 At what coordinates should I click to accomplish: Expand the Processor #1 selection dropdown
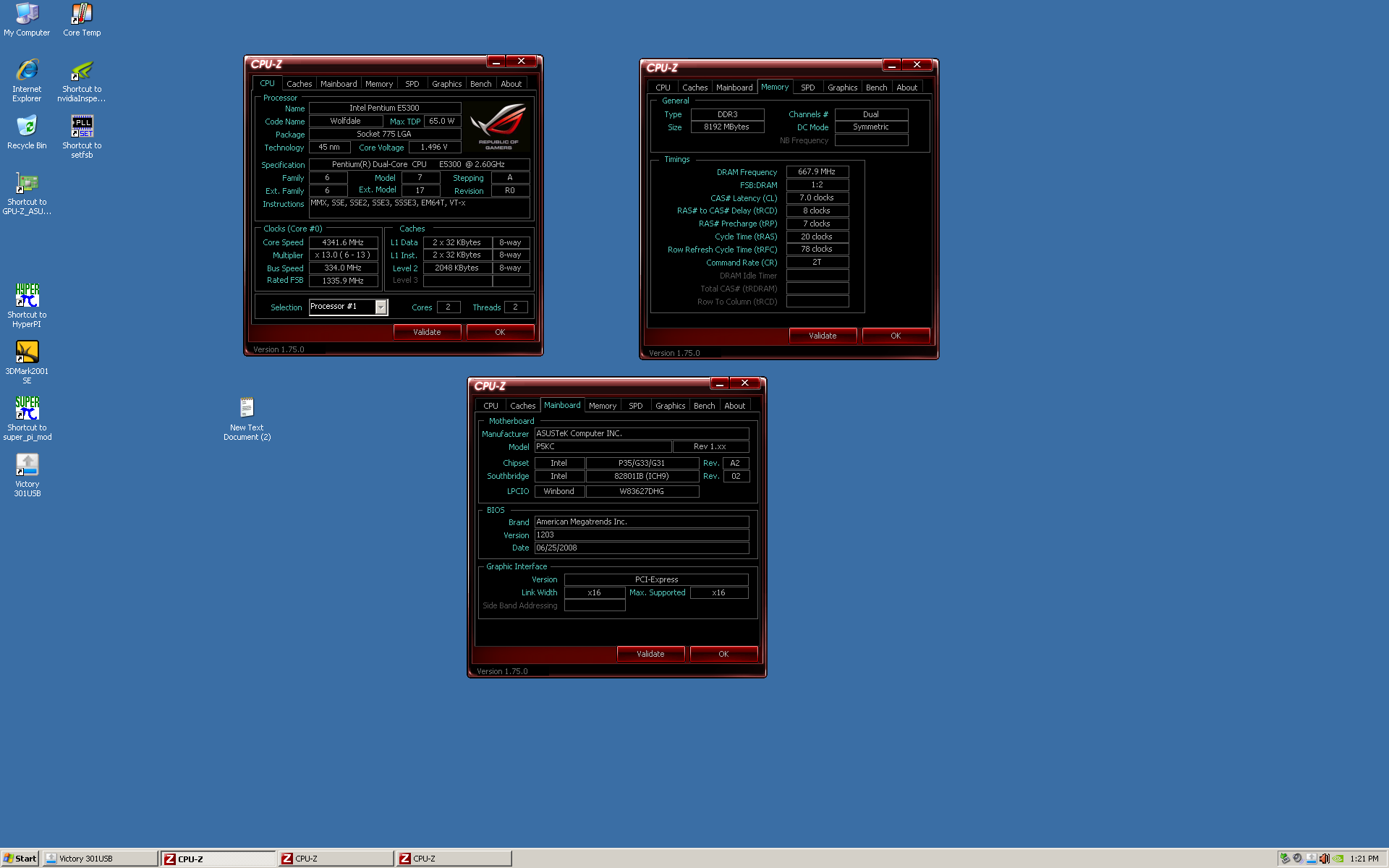[381, 307]
